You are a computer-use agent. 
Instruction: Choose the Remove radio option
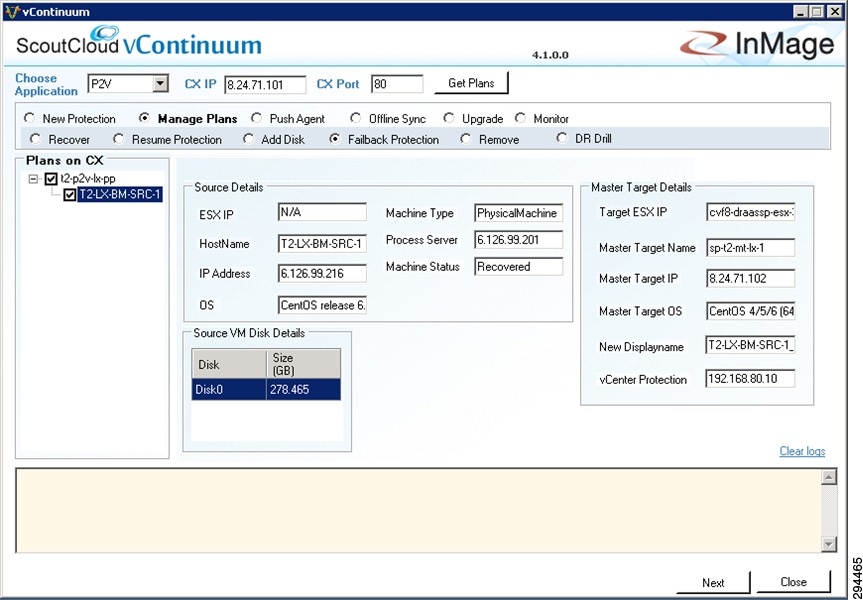coord(466,139)
